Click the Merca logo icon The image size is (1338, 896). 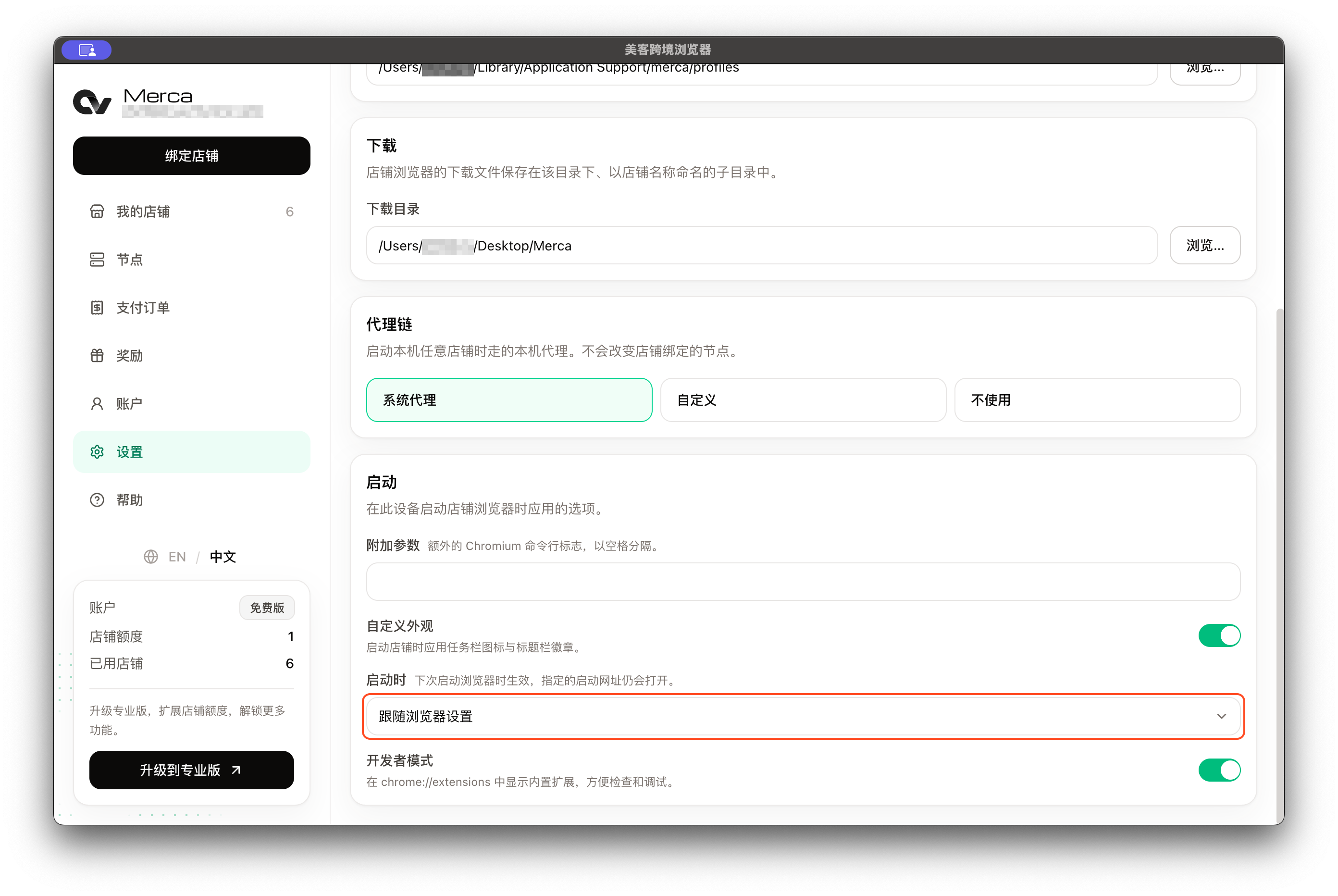pos(92,102)
